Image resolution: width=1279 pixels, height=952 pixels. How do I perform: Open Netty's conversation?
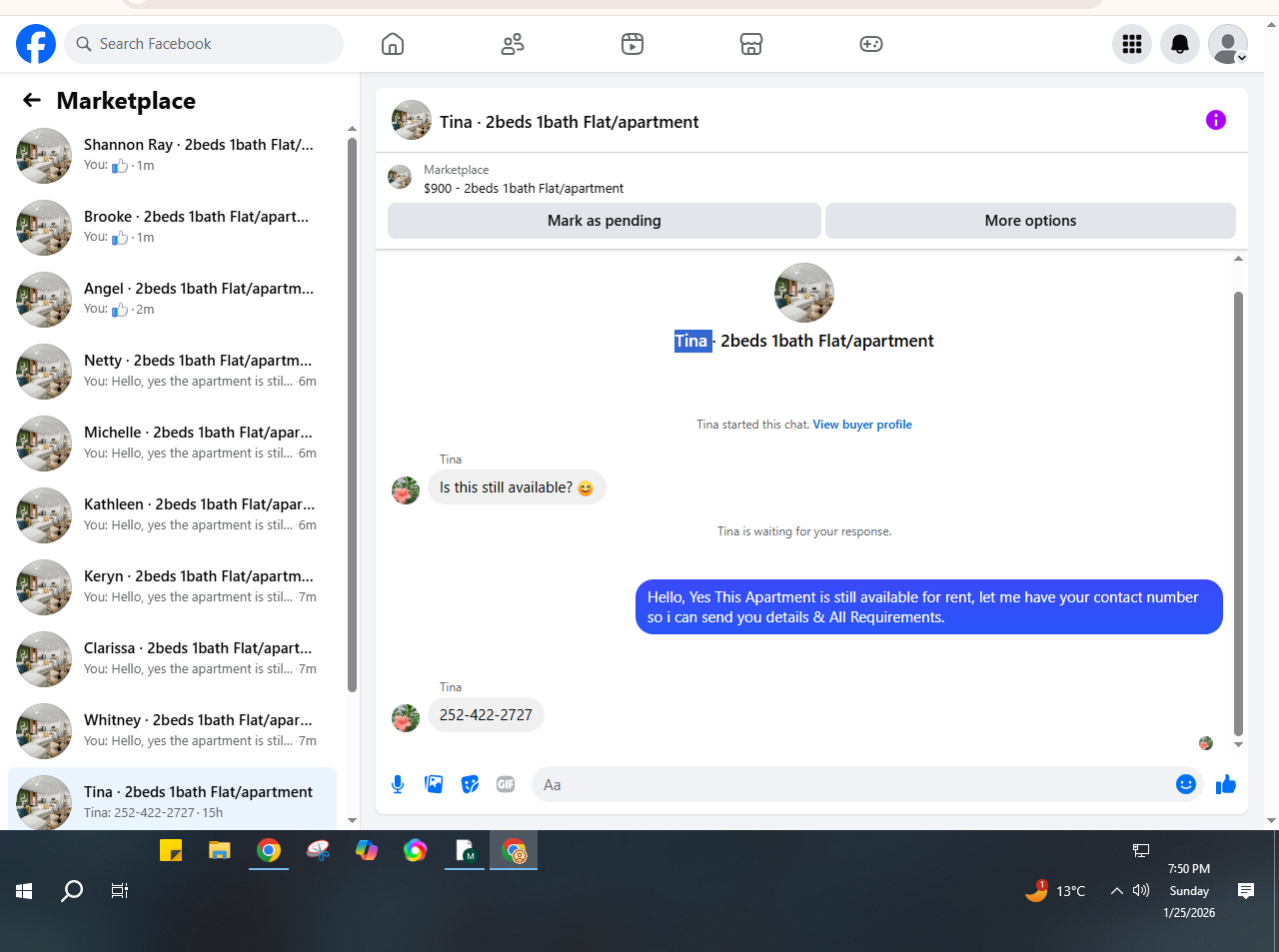click(172, 372)
